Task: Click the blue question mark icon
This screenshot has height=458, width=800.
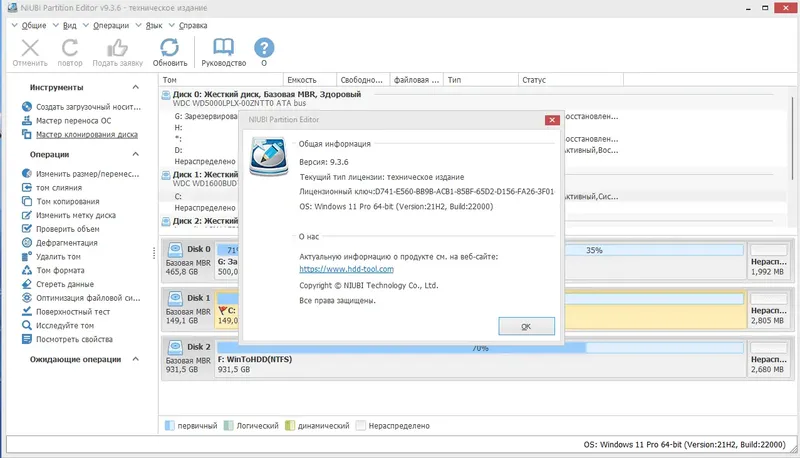Action: click(x=264, y=48)
